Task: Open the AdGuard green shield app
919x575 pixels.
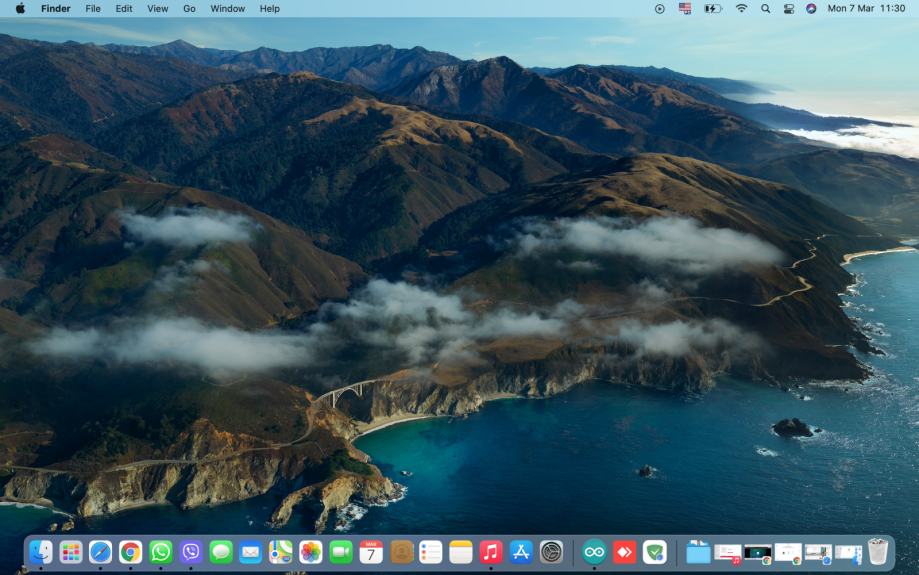Action: pos(655,552)
